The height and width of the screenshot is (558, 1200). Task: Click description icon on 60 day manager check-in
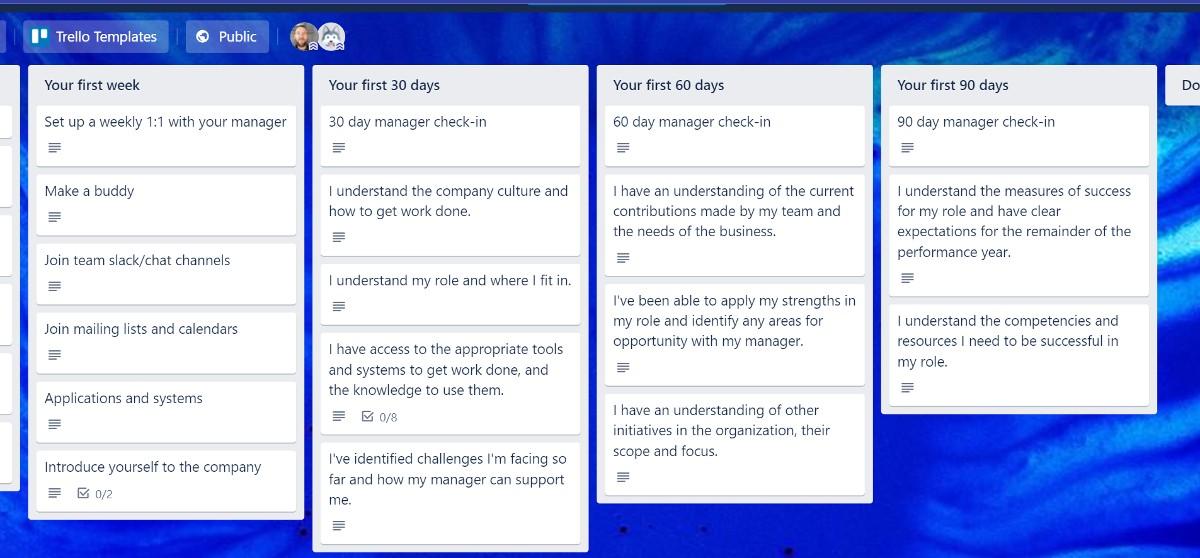click(x=623, y=148)
